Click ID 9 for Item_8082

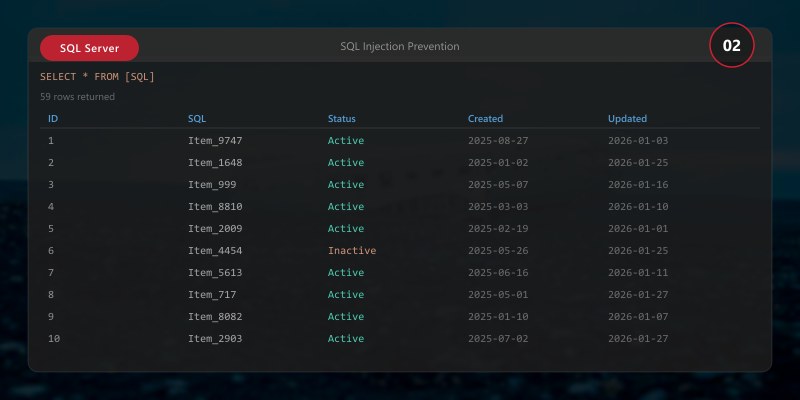(x=51, y=316)
